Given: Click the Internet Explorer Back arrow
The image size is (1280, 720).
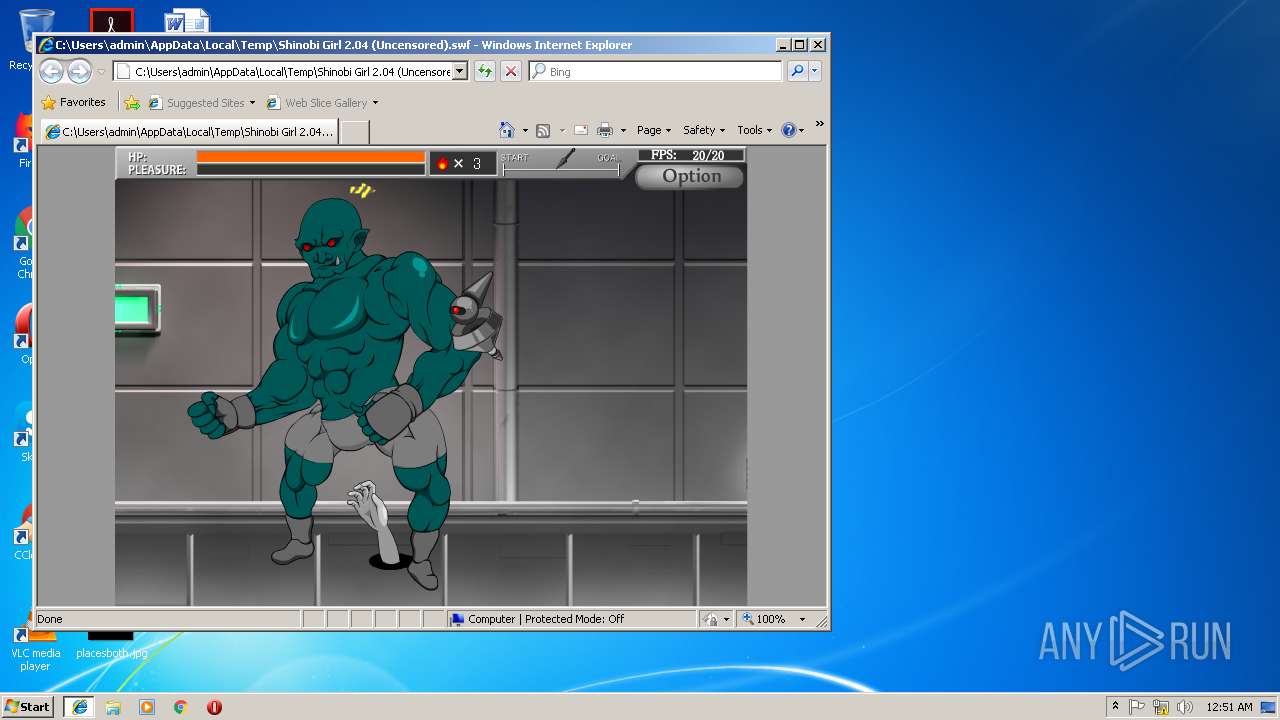Looking at the screenshot, I should click(x=52, y=71).
